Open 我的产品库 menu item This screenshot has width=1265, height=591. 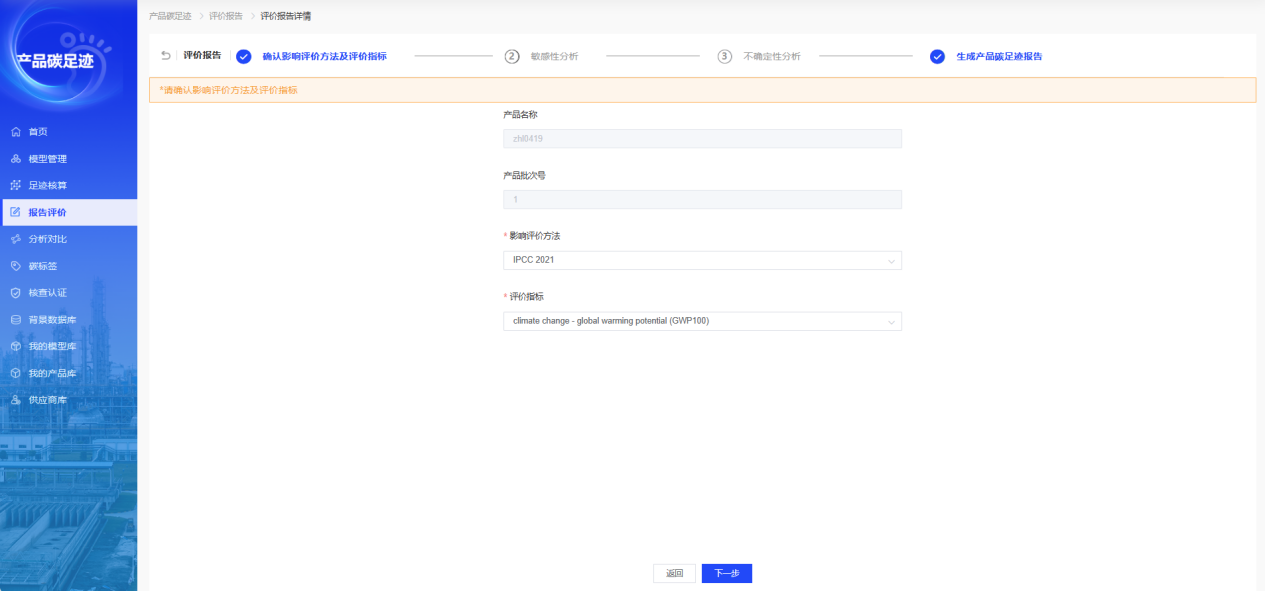pos(52,373)
